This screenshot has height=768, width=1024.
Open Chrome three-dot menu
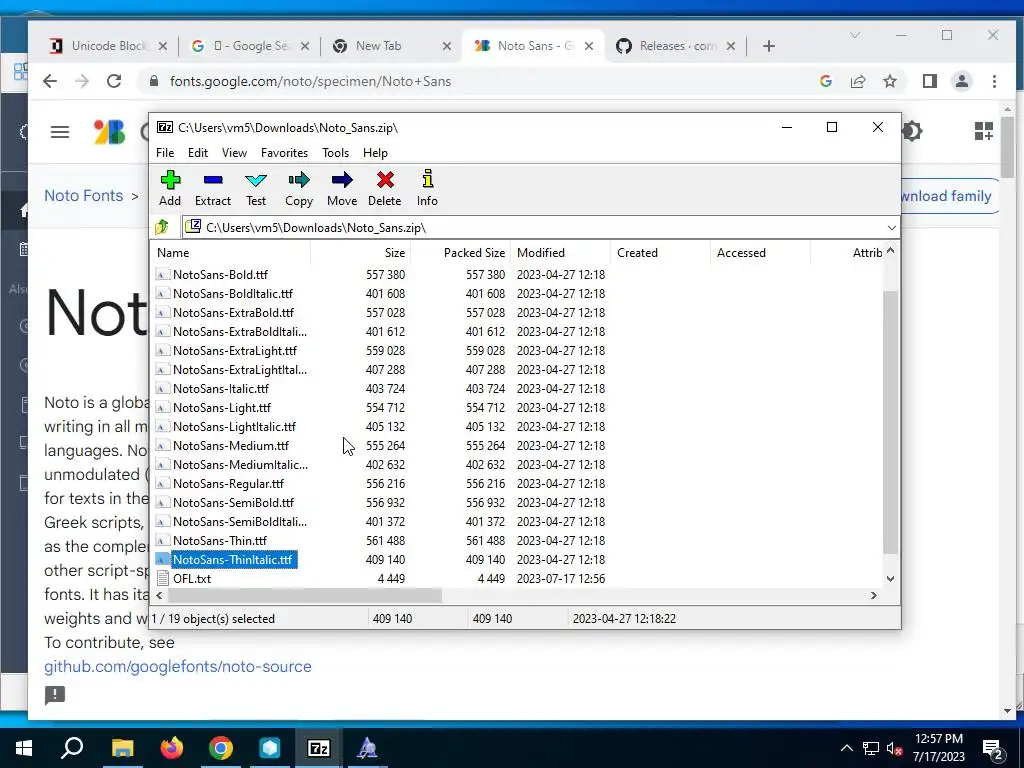coord(994,81)
